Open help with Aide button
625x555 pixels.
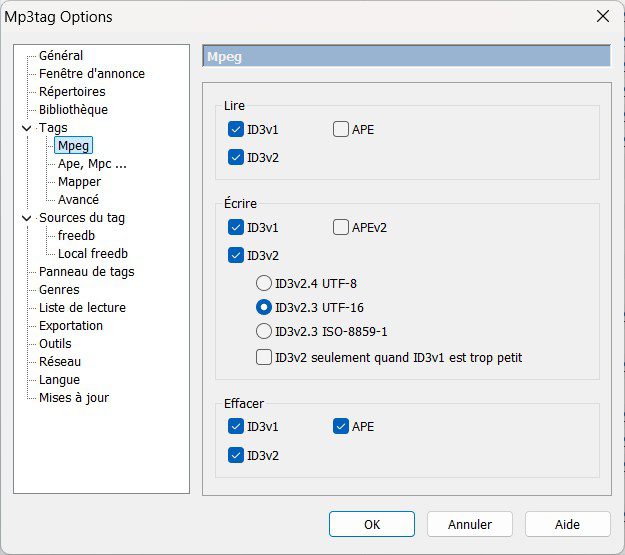tap(568, 524)
